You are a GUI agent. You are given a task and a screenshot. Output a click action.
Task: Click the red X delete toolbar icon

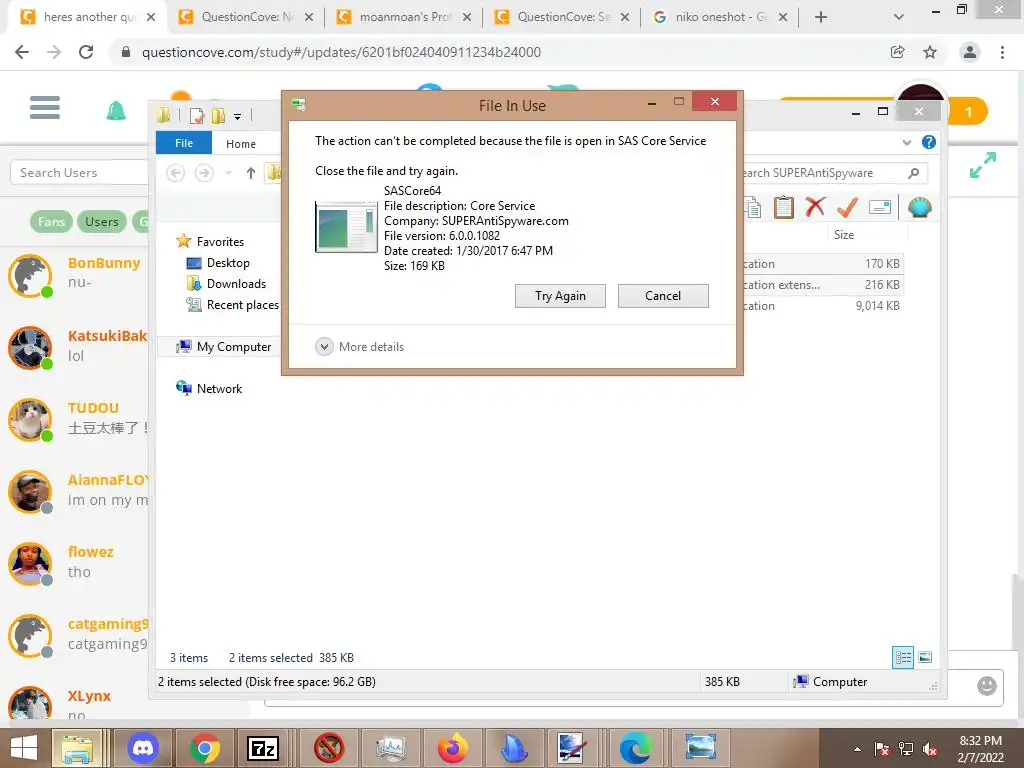pos(815,208)
